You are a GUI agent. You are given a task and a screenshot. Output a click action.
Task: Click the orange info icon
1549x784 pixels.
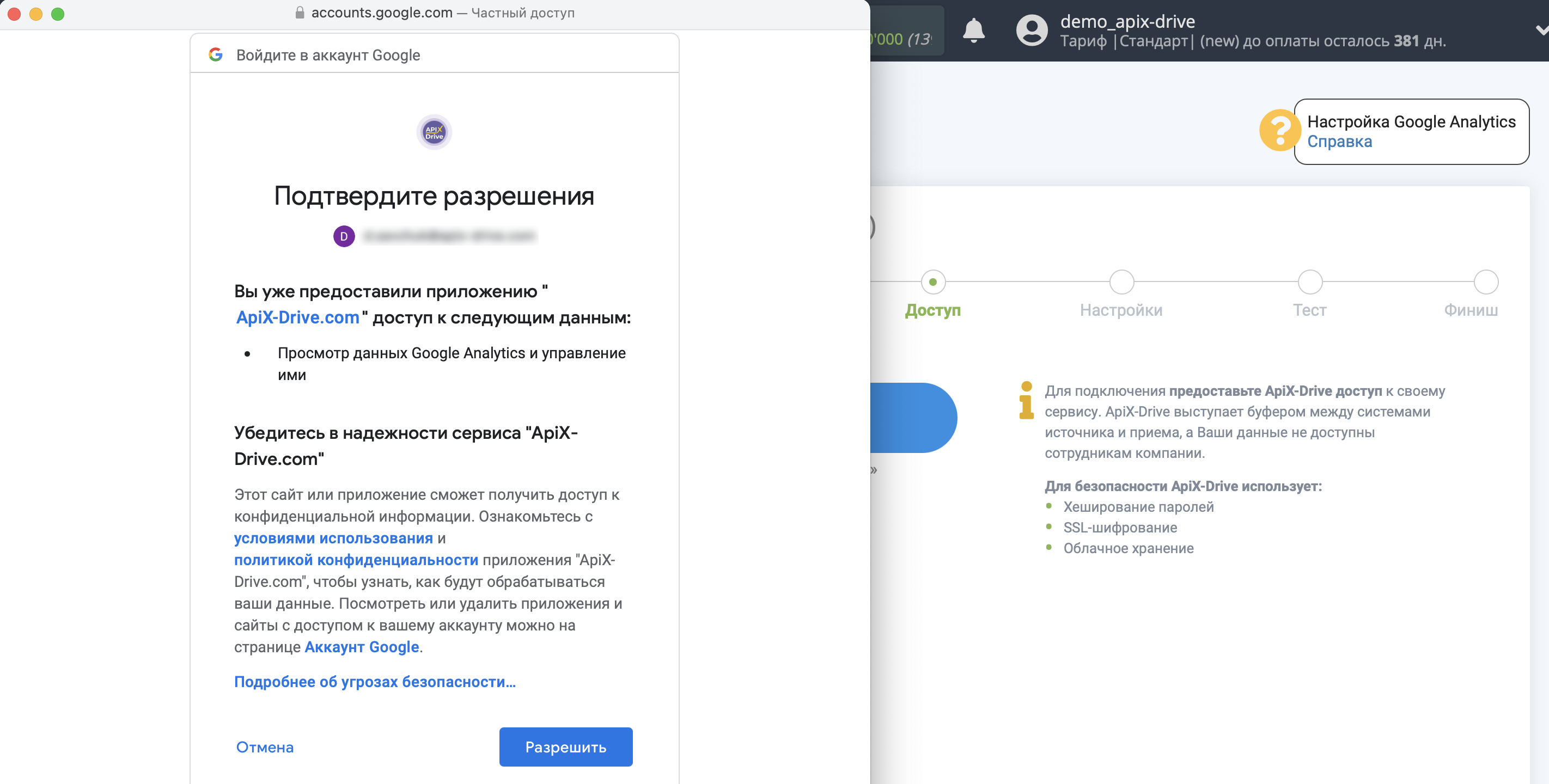point(1026,400)
